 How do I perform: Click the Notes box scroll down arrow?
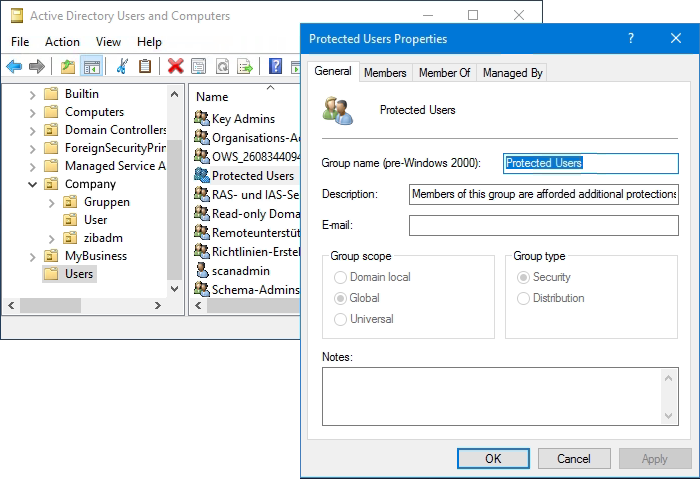668,416
